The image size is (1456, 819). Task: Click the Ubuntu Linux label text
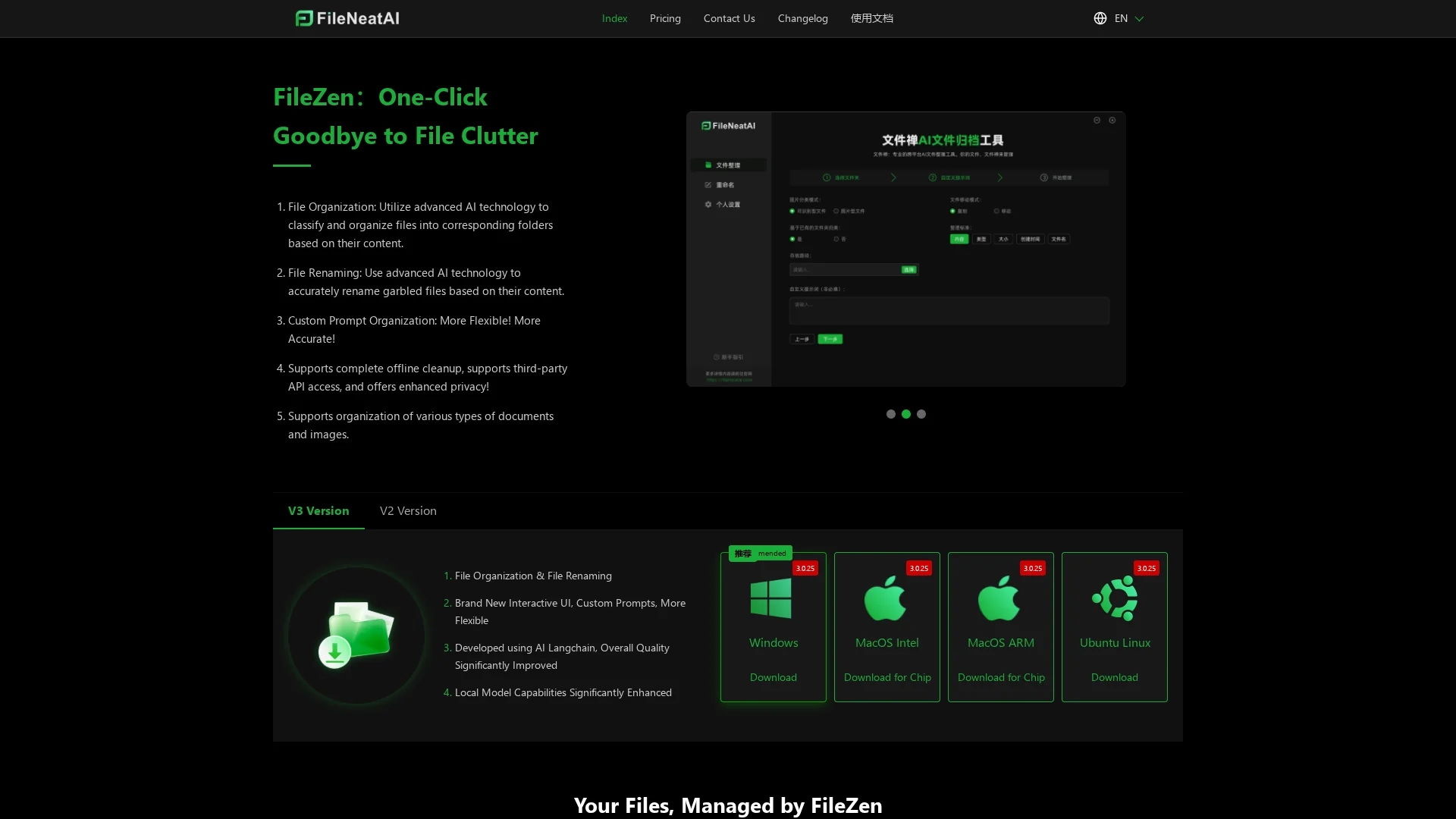(1115, 642)
